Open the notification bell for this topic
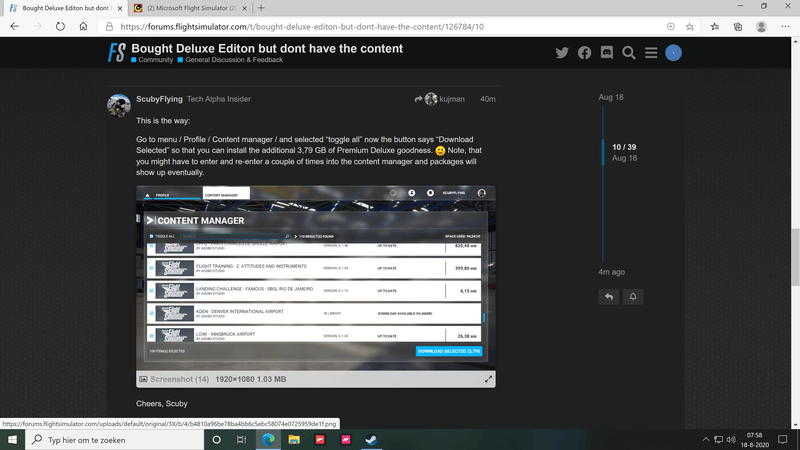The height and width of the screenshot is (450, 800). [633, 296]
